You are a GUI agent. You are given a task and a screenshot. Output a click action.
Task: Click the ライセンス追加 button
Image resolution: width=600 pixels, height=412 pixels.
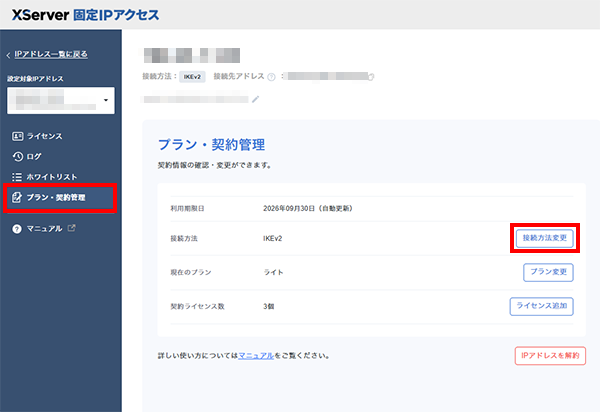tap(541, 306)
